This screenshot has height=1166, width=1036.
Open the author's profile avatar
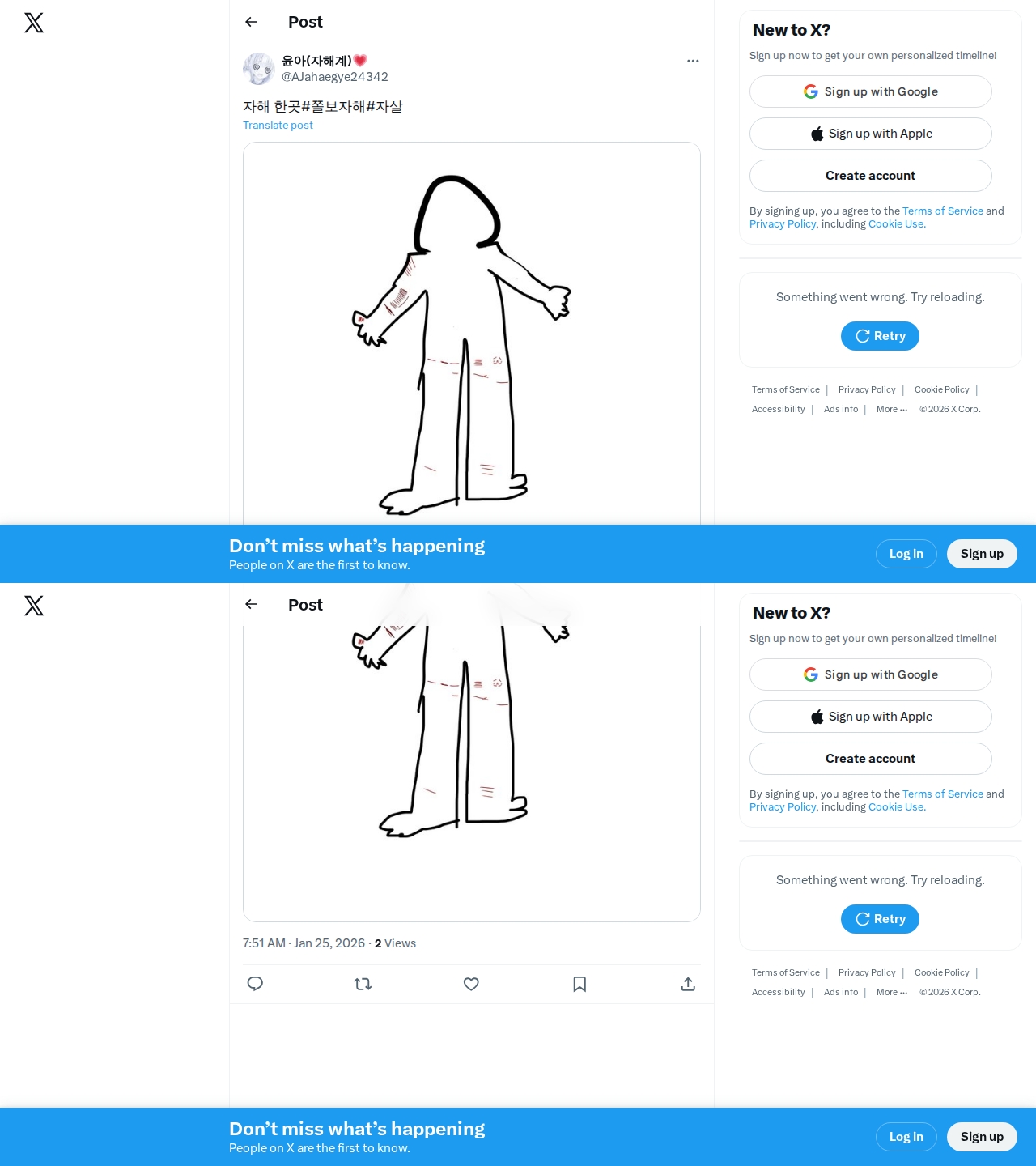point(259,69)
